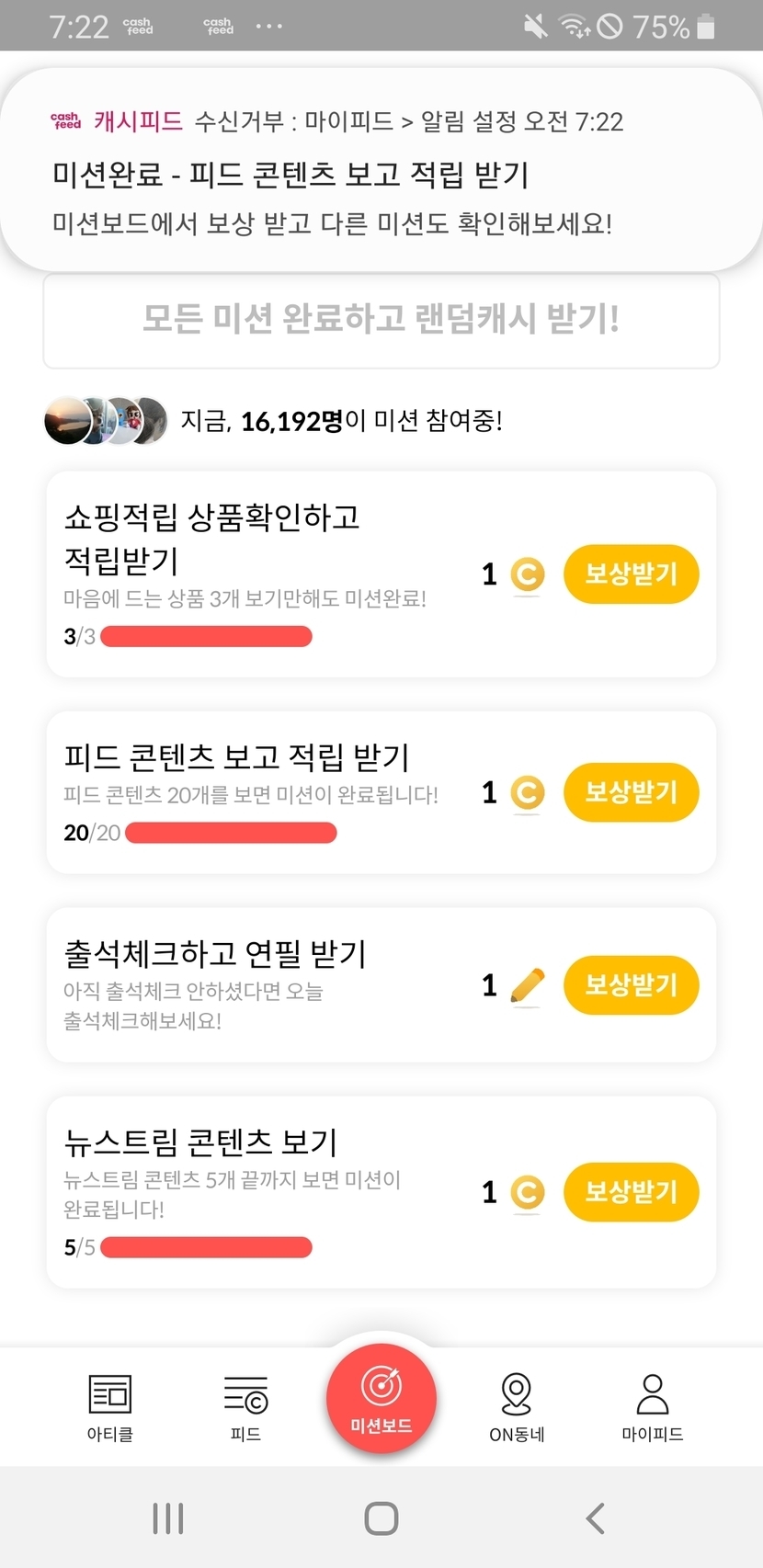
Task: Tap the 20/20 feed mission progress bar
Action: pyautogui.click(x=231, y=833)
